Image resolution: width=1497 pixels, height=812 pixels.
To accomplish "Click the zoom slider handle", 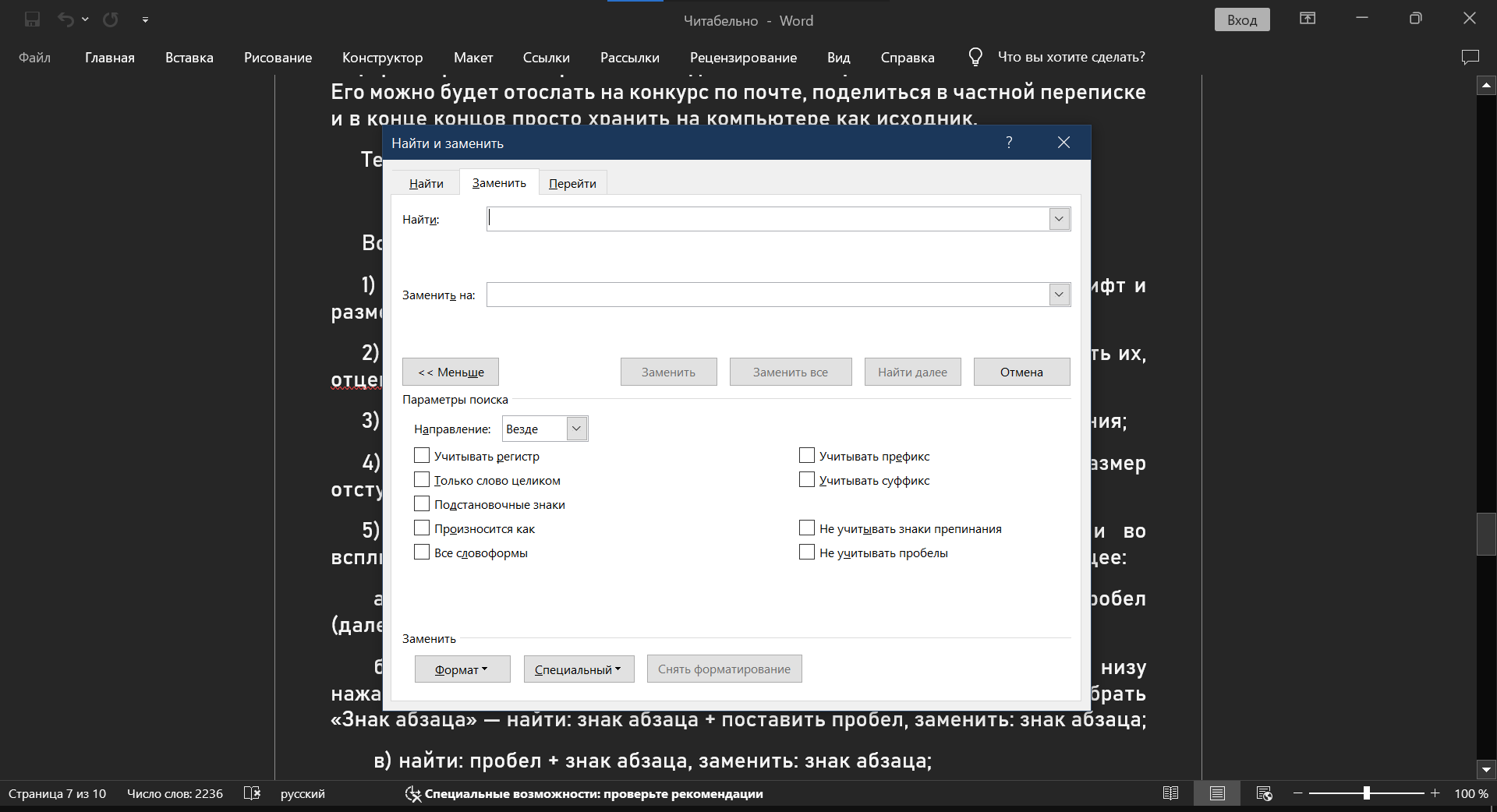I will click(1366, 793).
